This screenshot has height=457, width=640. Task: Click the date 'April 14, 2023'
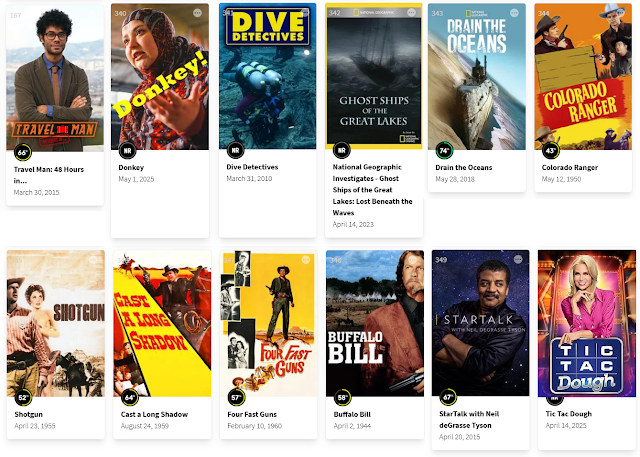point(353,224)
